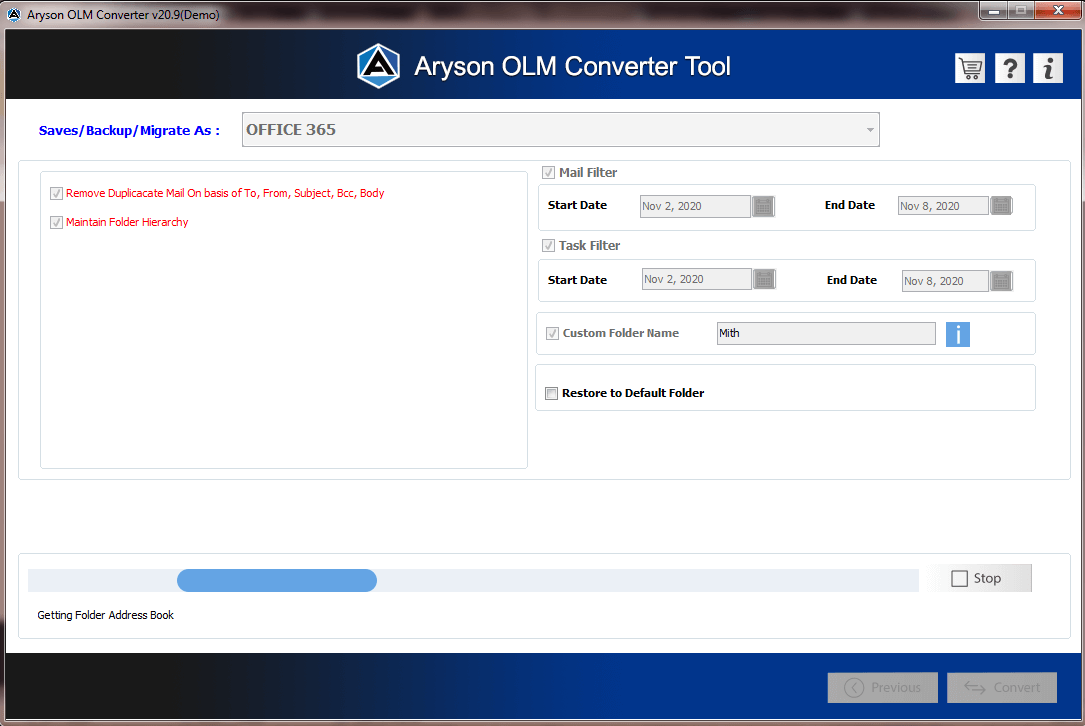
Task: Click Task Filter Start Date field
Action: point(697,279)
